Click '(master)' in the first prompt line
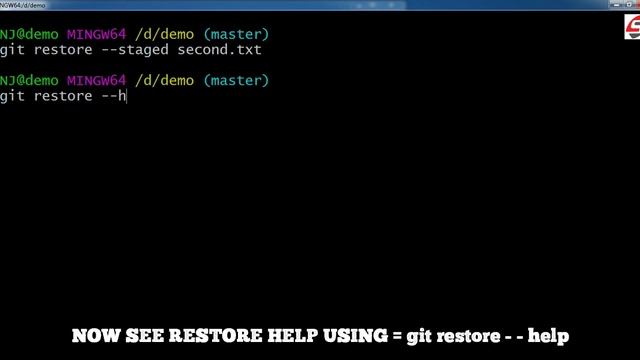This screenshot has width=640, height=360. tap(236, 34)
